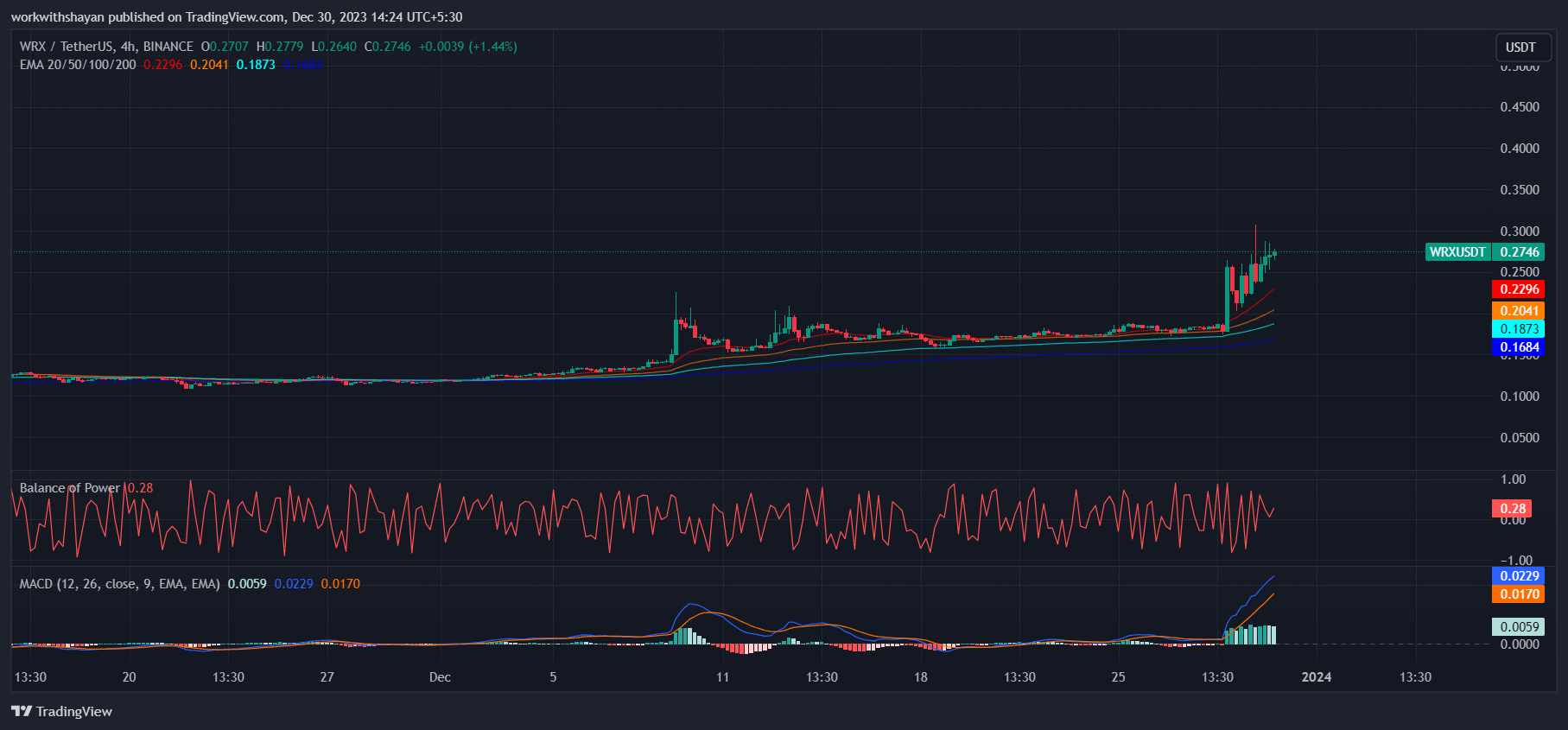Image resolution: width=1568 pixels, height=730 pixels.
Task: Click the 0.0059 MACD histogram legend value
Action: [247, 584]
